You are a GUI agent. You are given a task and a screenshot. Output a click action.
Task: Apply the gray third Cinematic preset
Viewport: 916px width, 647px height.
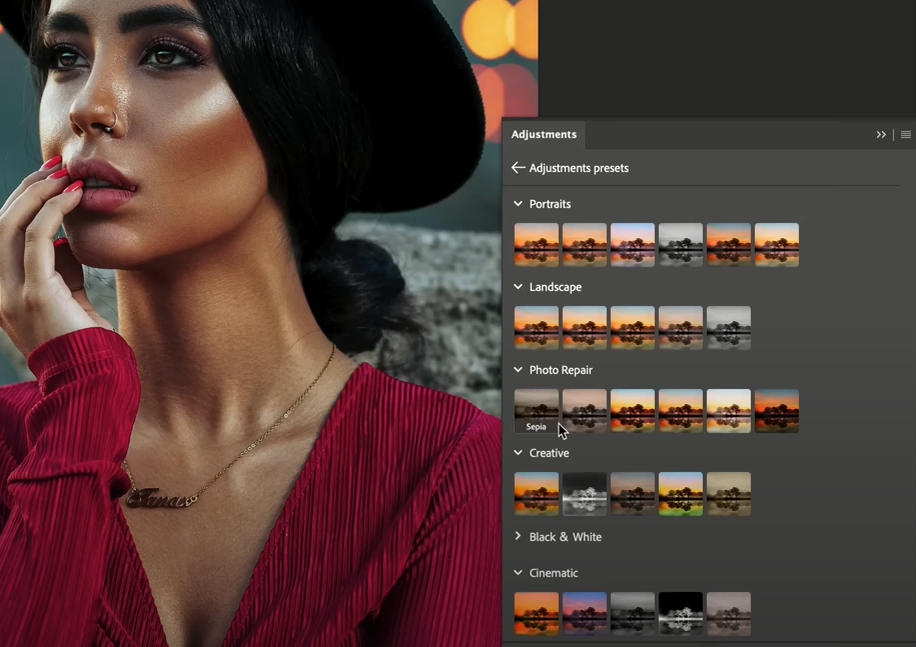(x=633, y=614)
